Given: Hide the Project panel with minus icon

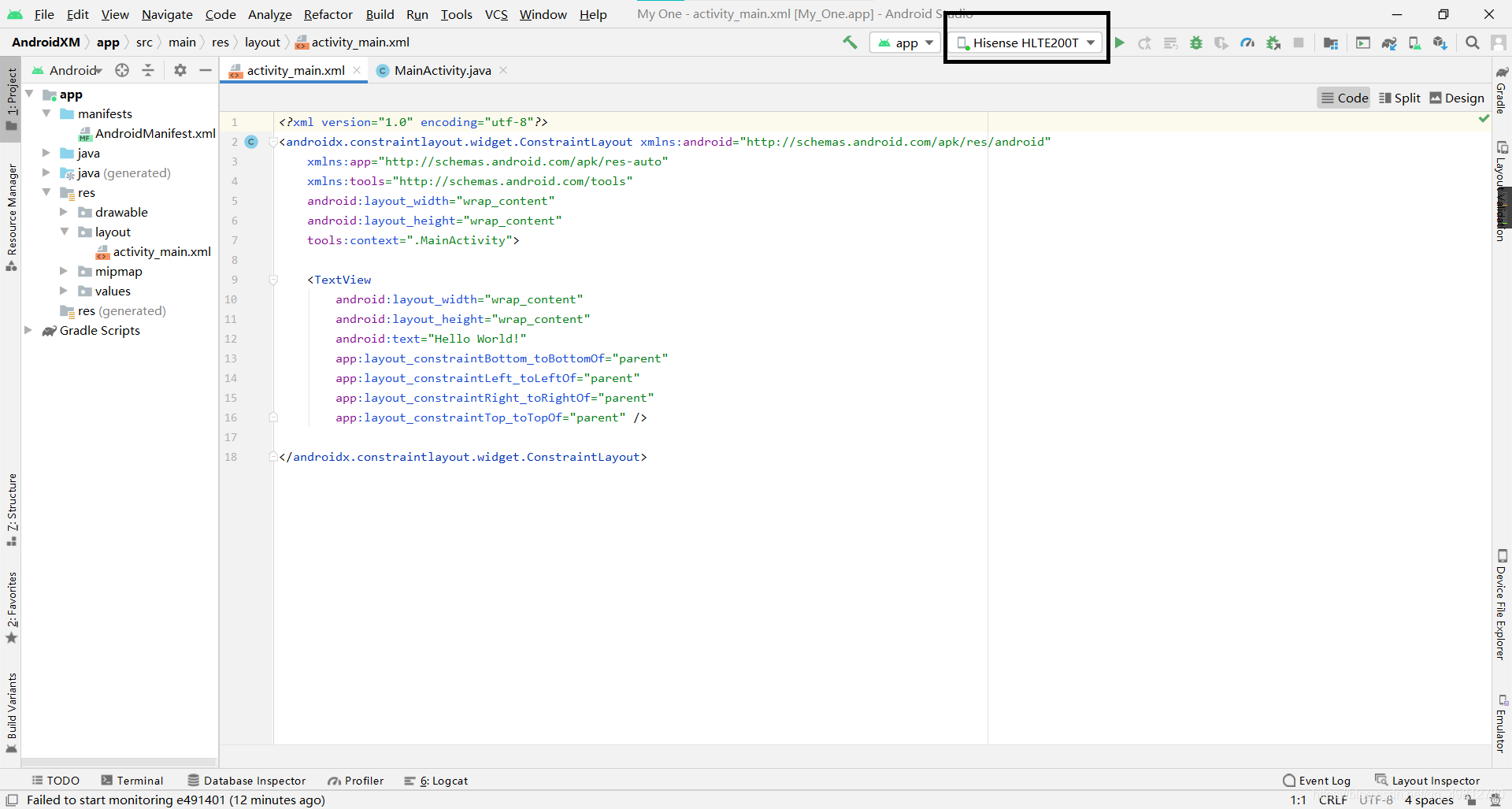Looking at the screenshot, I should point(206,70).
